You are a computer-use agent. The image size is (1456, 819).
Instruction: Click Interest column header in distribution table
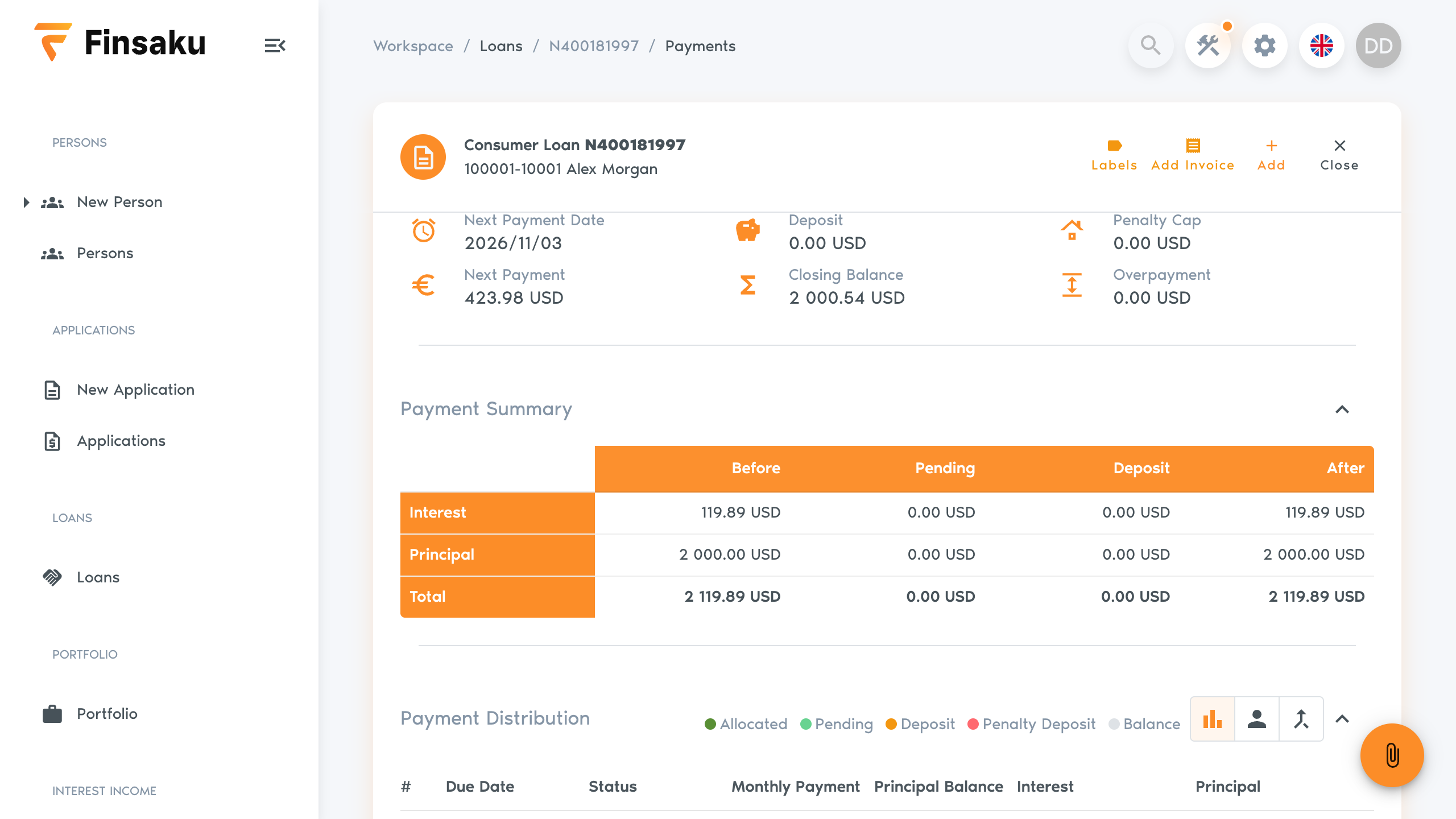click(1045, 787)
